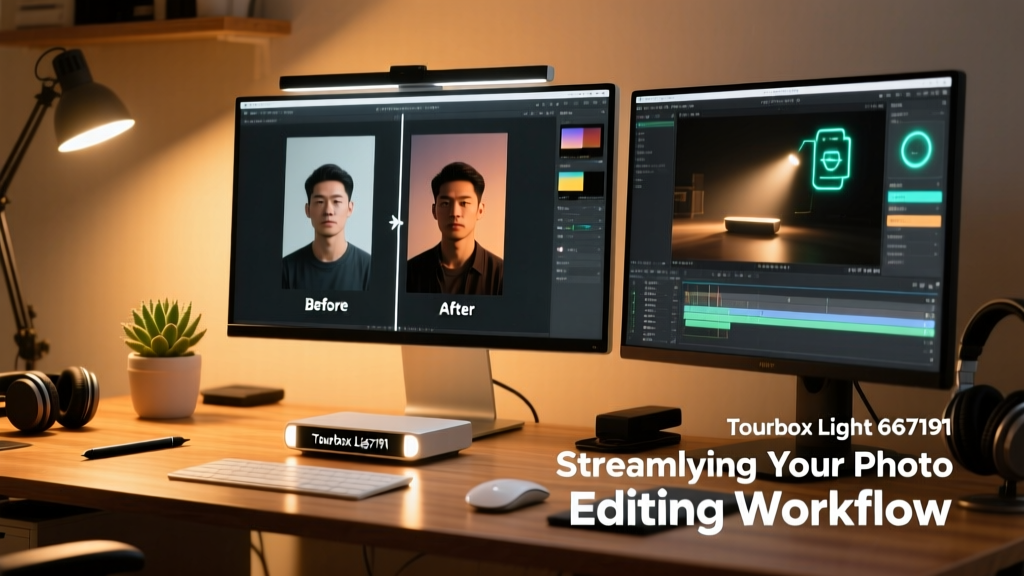Select the short green clip at timeline's lower left
The height and width of the screenshot is (576, 1024).
(x=706, y=325)
